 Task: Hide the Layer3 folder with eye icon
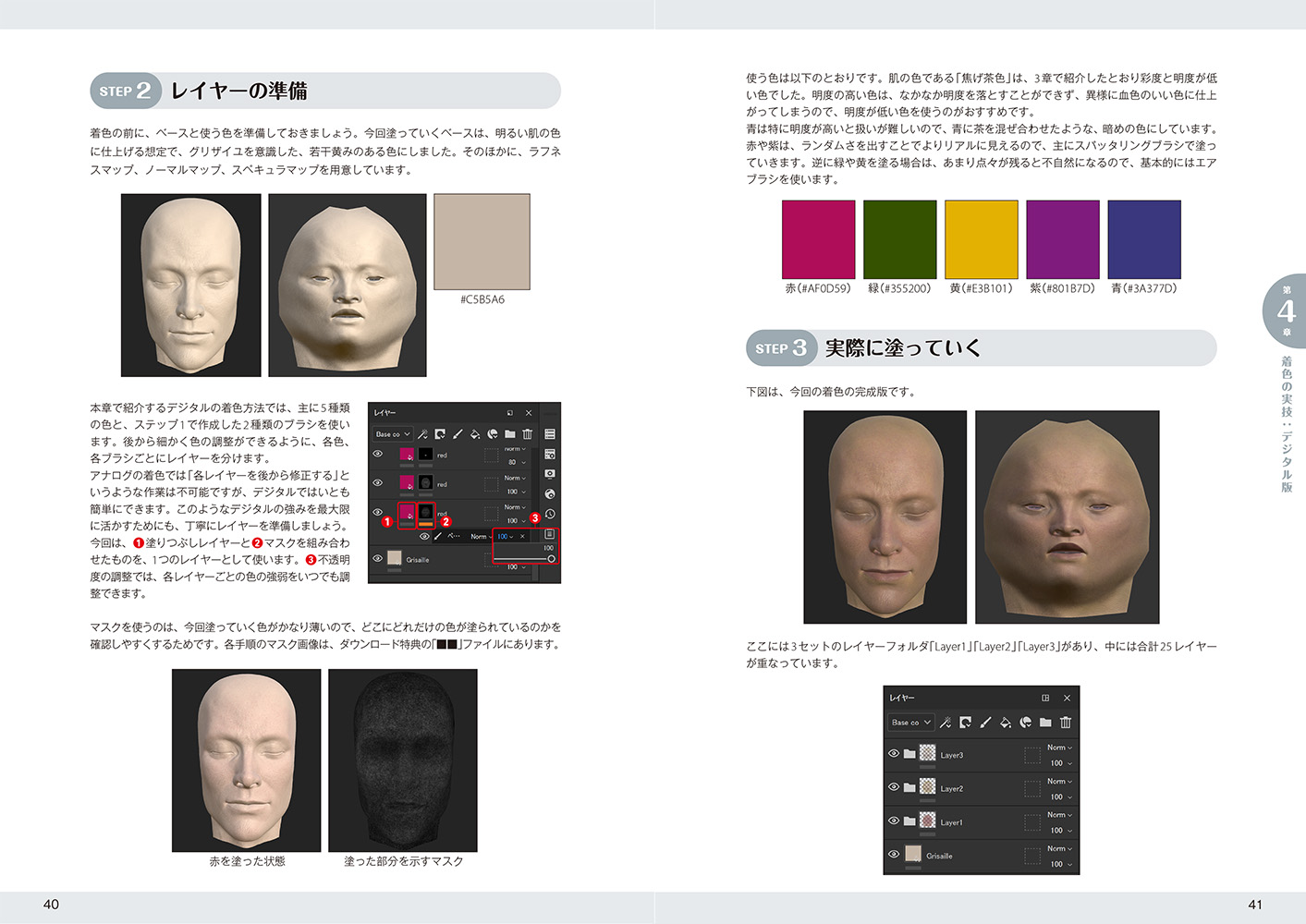pyautogui.click(x=894, y=754)
